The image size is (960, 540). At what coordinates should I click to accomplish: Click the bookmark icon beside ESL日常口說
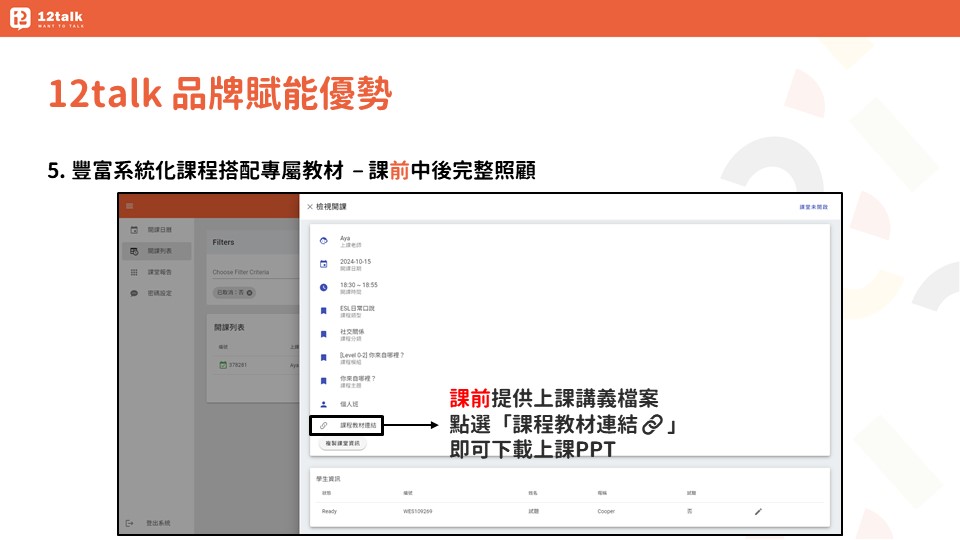click(x=324, y=311)
